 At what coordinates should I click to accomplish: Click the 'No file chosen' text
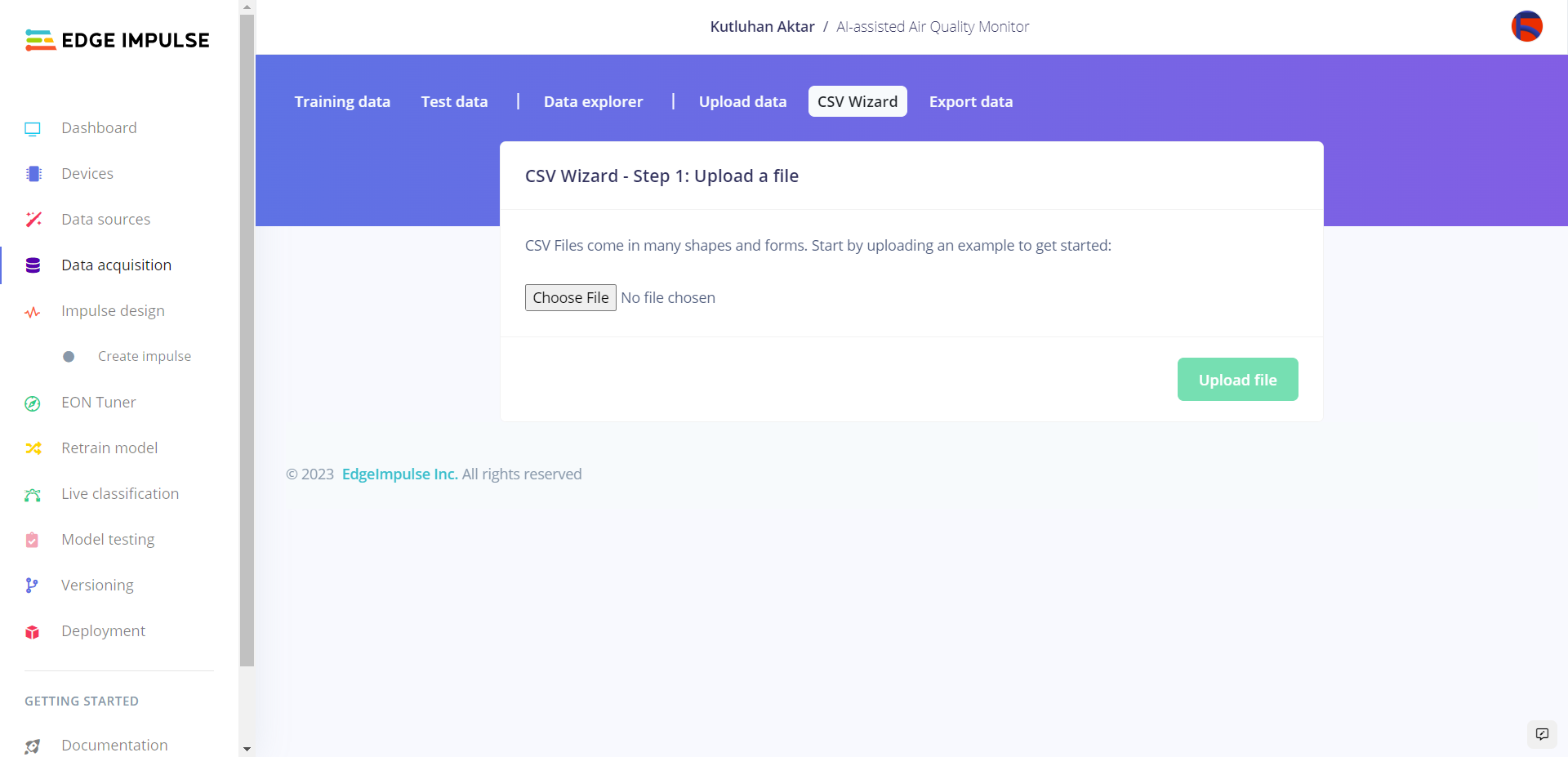pos(668,298)
